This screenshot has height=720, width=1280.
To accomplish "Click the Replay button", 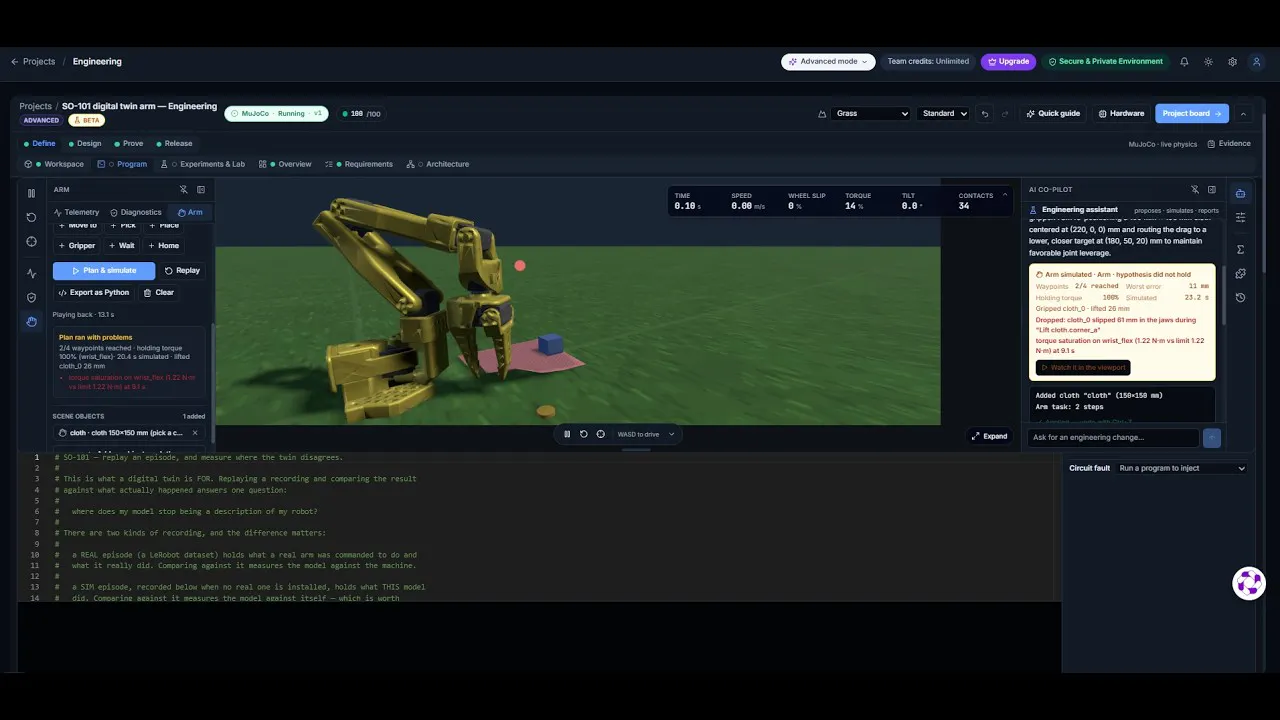I will click(x=182, y=270).
